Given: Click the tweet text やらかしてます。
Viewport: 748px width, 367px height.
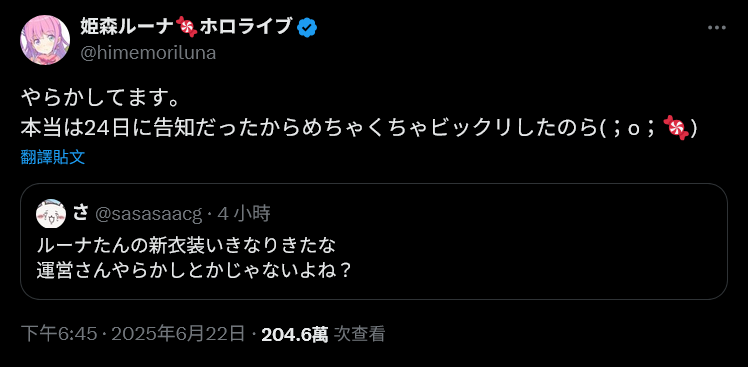Looking at the screenshot, I should pyautogui.click(x=100, y=99).
